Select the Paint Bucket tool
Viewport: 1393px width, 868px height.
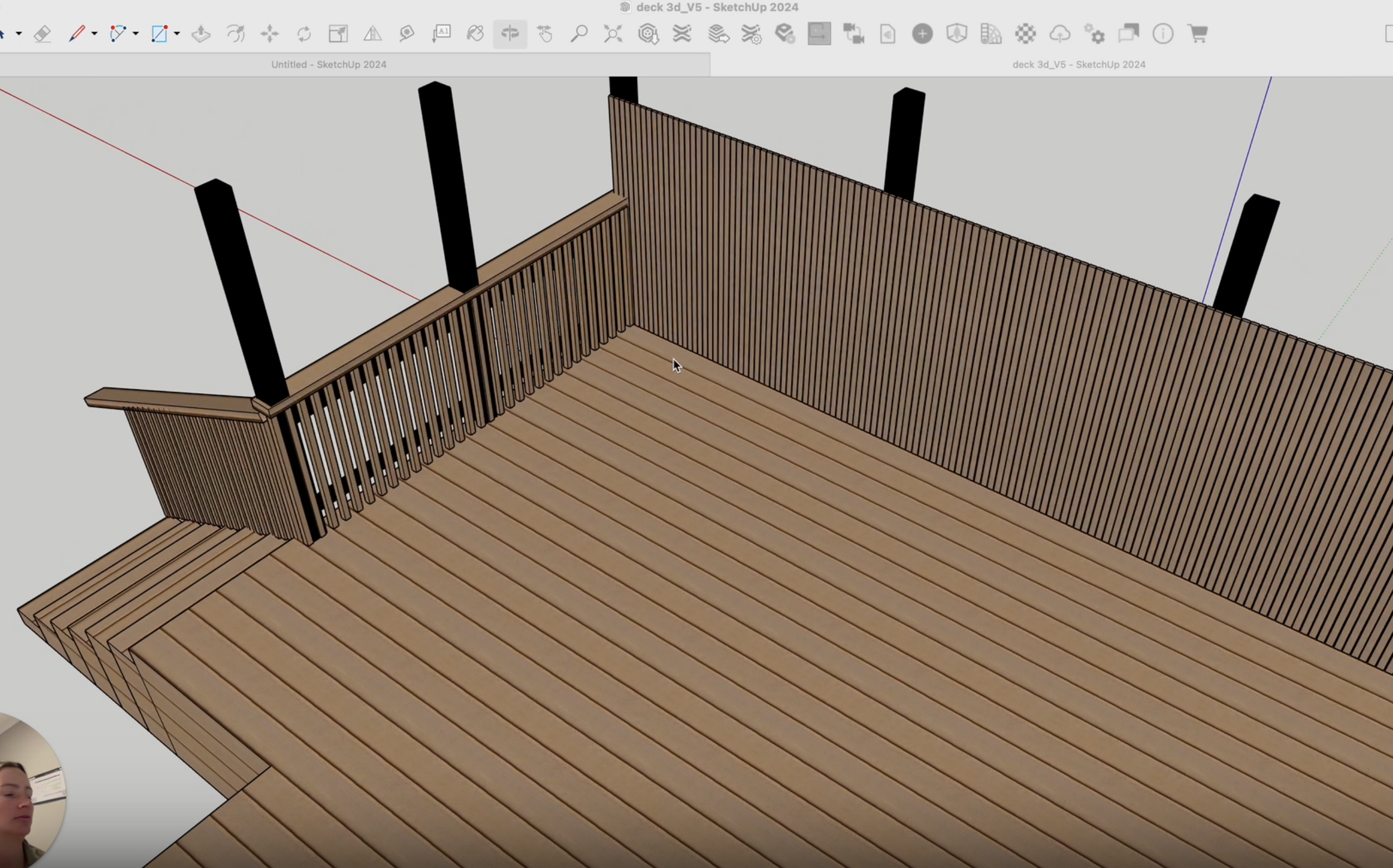[x=475, y=34]
